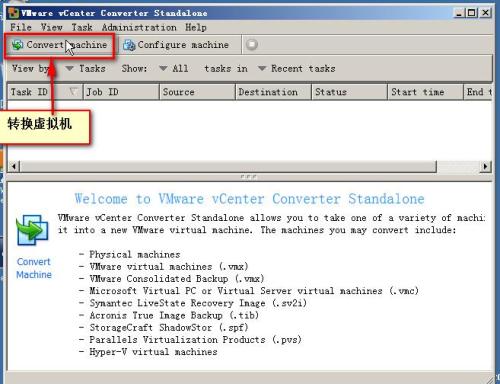Click the 'Physical machines' list entry

click(135, 255)
